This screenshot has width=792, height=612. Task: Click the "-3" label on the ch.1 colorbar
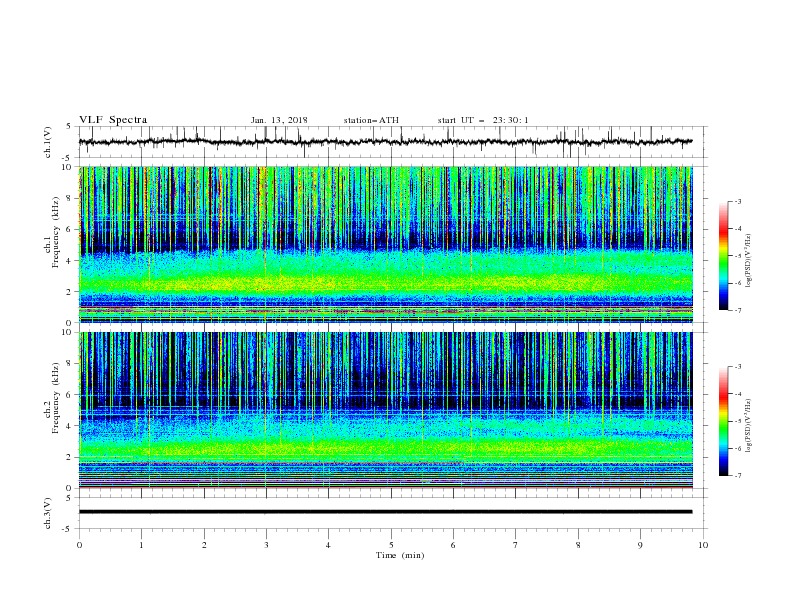(737, 201)
